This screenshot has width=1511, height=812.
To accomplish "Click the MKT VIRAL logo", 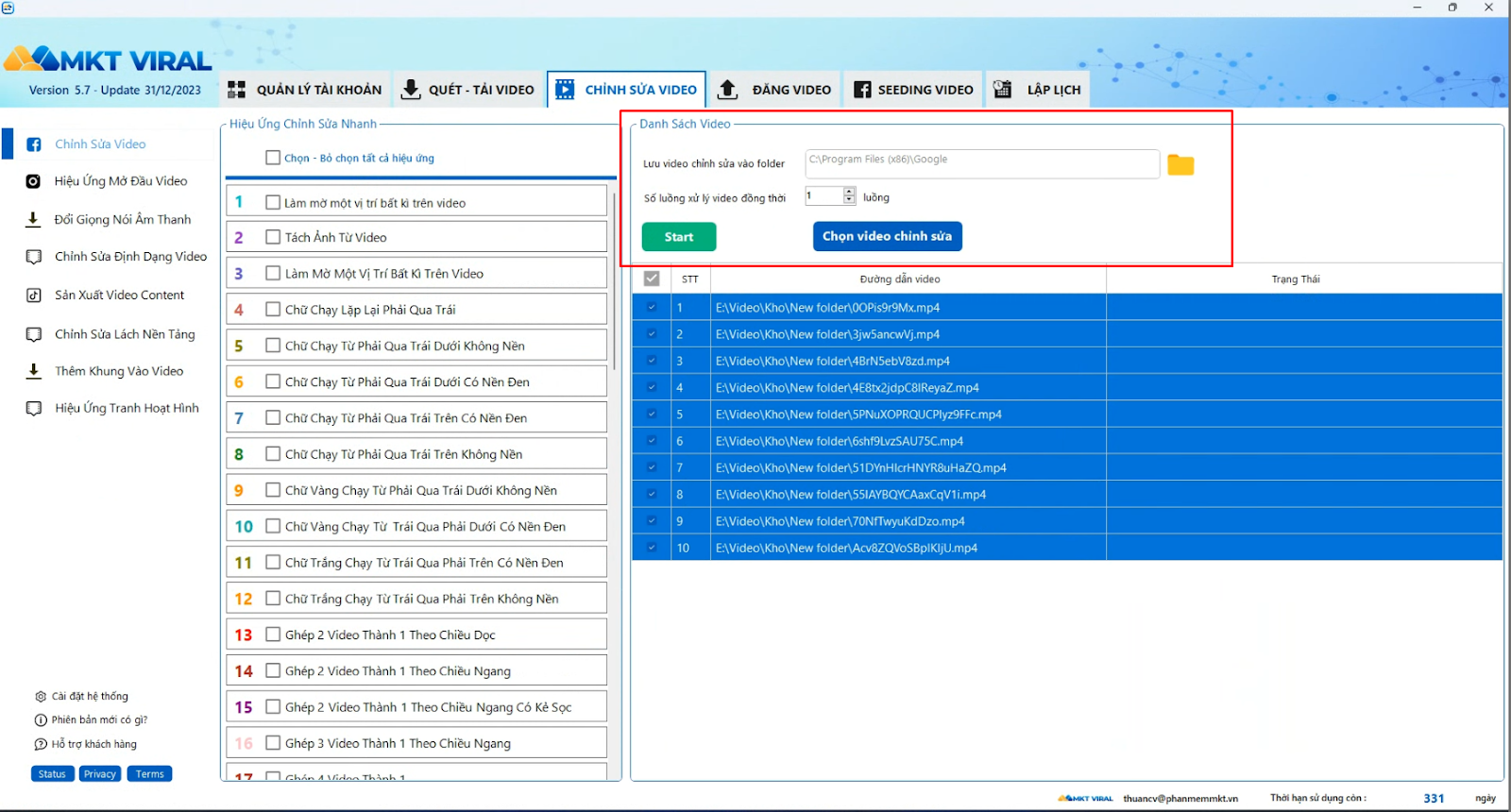I will 108,60.
